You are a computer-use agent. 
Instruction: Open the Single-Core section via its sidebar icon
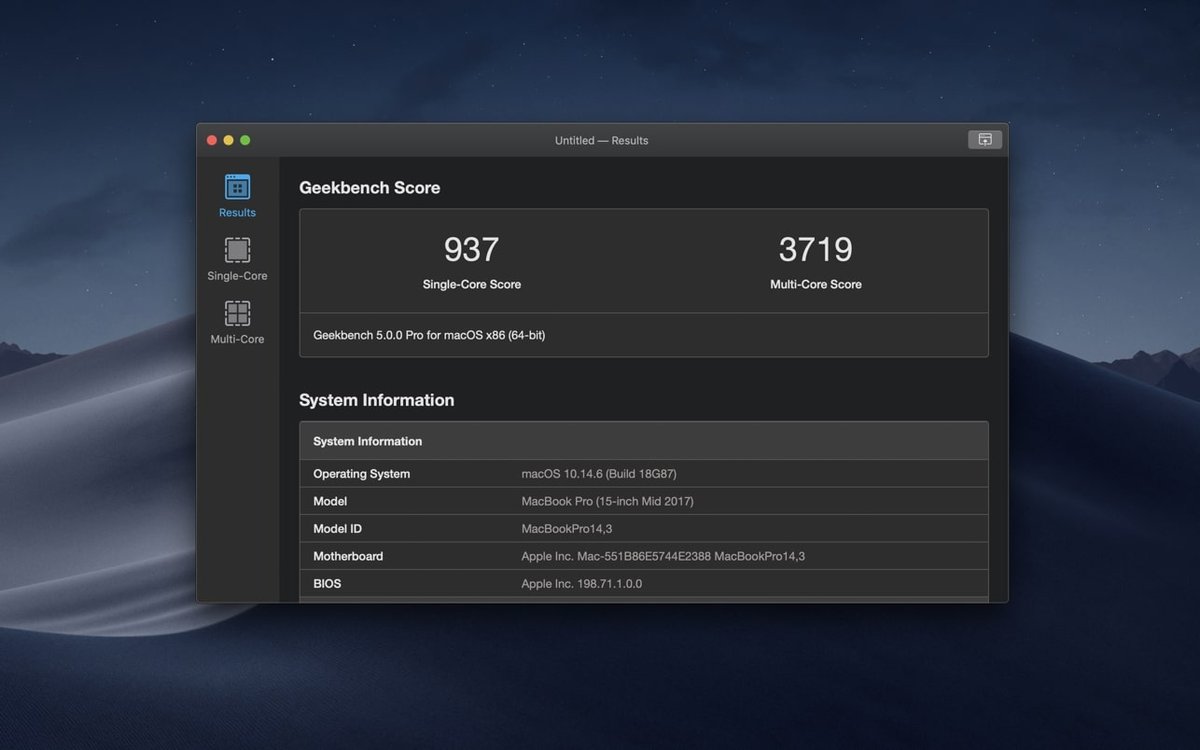tap(237, 249)
